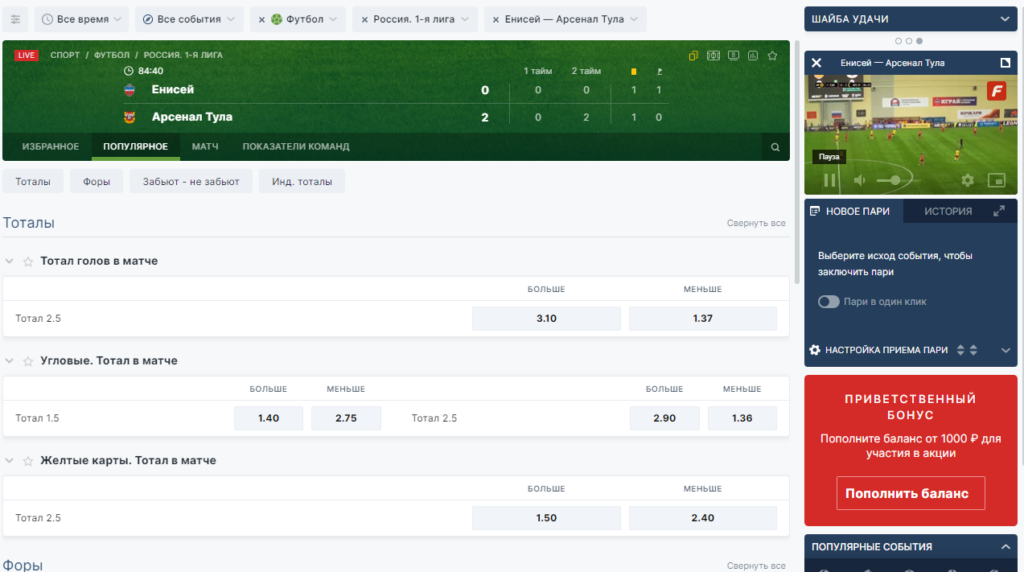Screen dimensions: 1024x572
Task: Open search in the match tab bar
Action: [x=775, y=147]
